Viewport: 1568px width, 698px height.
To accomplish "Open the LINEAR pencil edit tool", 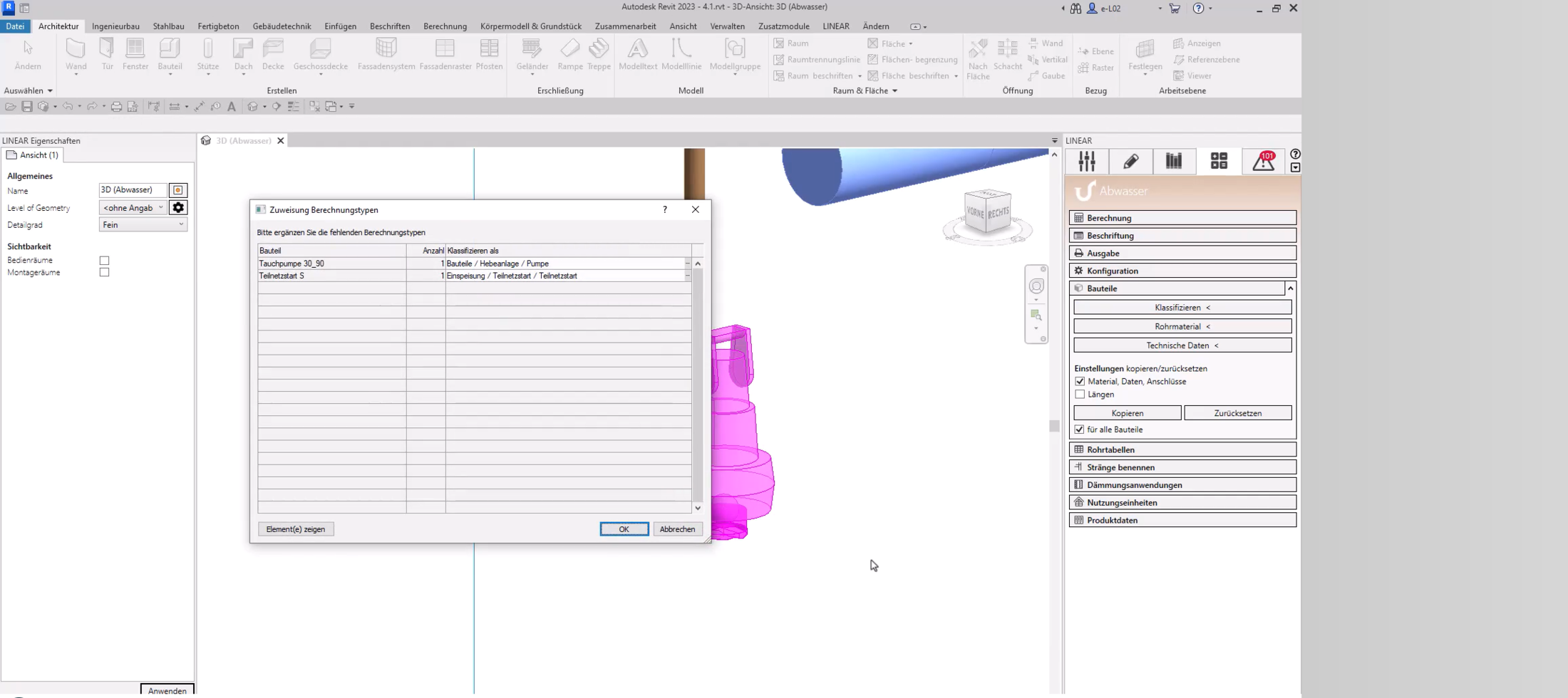I will [x=1130, y=162].
